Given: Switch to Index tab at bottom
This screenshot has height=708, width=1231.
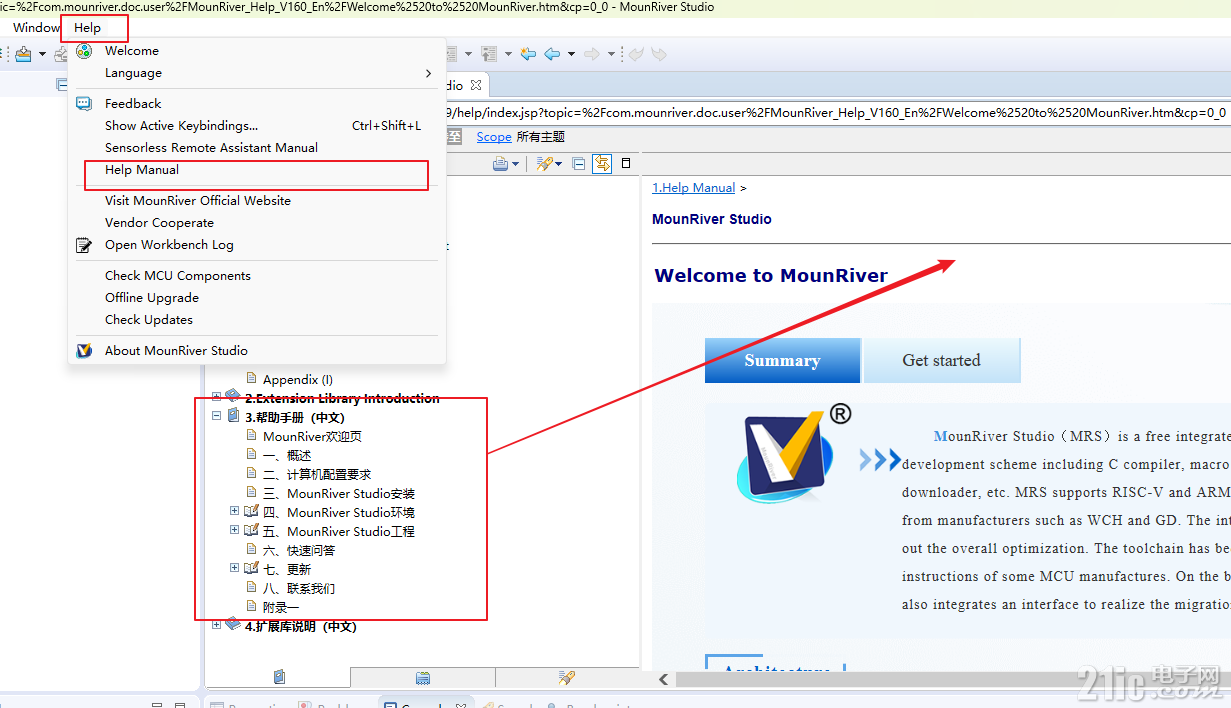Looking at the screenshot, I should pyautogui.click(x=423, y=678).
